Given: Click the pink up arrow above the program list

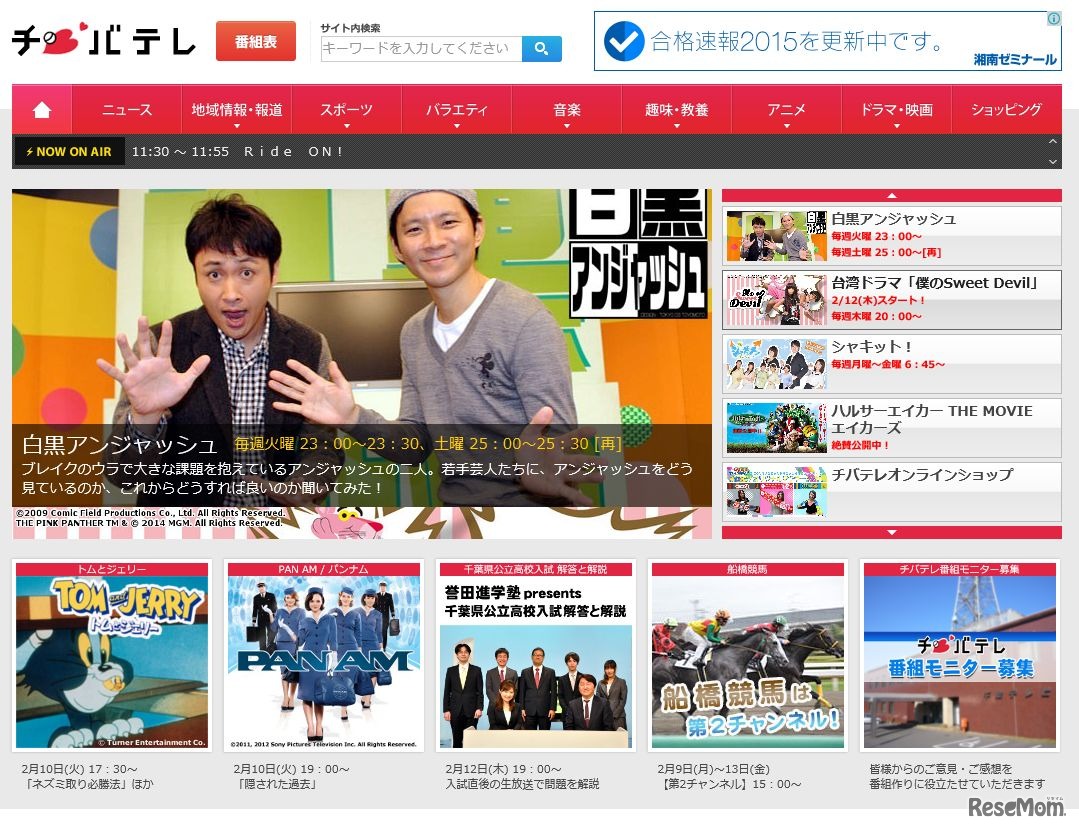Looking at the screenshot, I should (891, 196).
